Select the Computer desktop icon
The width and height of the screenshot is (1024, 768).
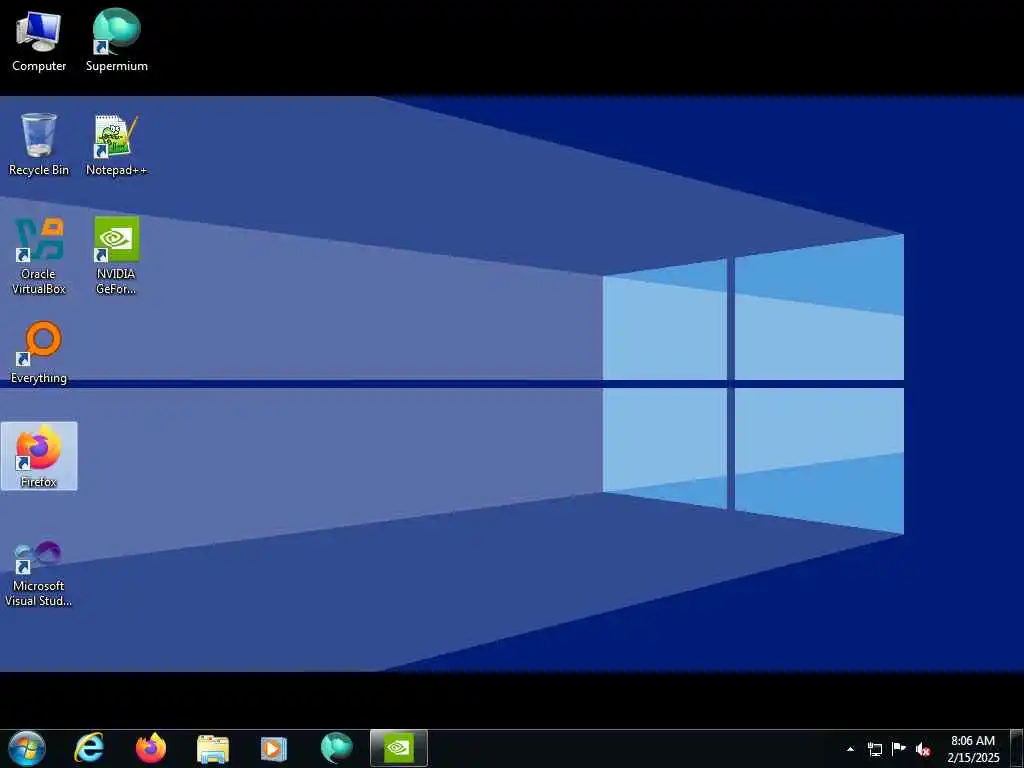point(39,40)
